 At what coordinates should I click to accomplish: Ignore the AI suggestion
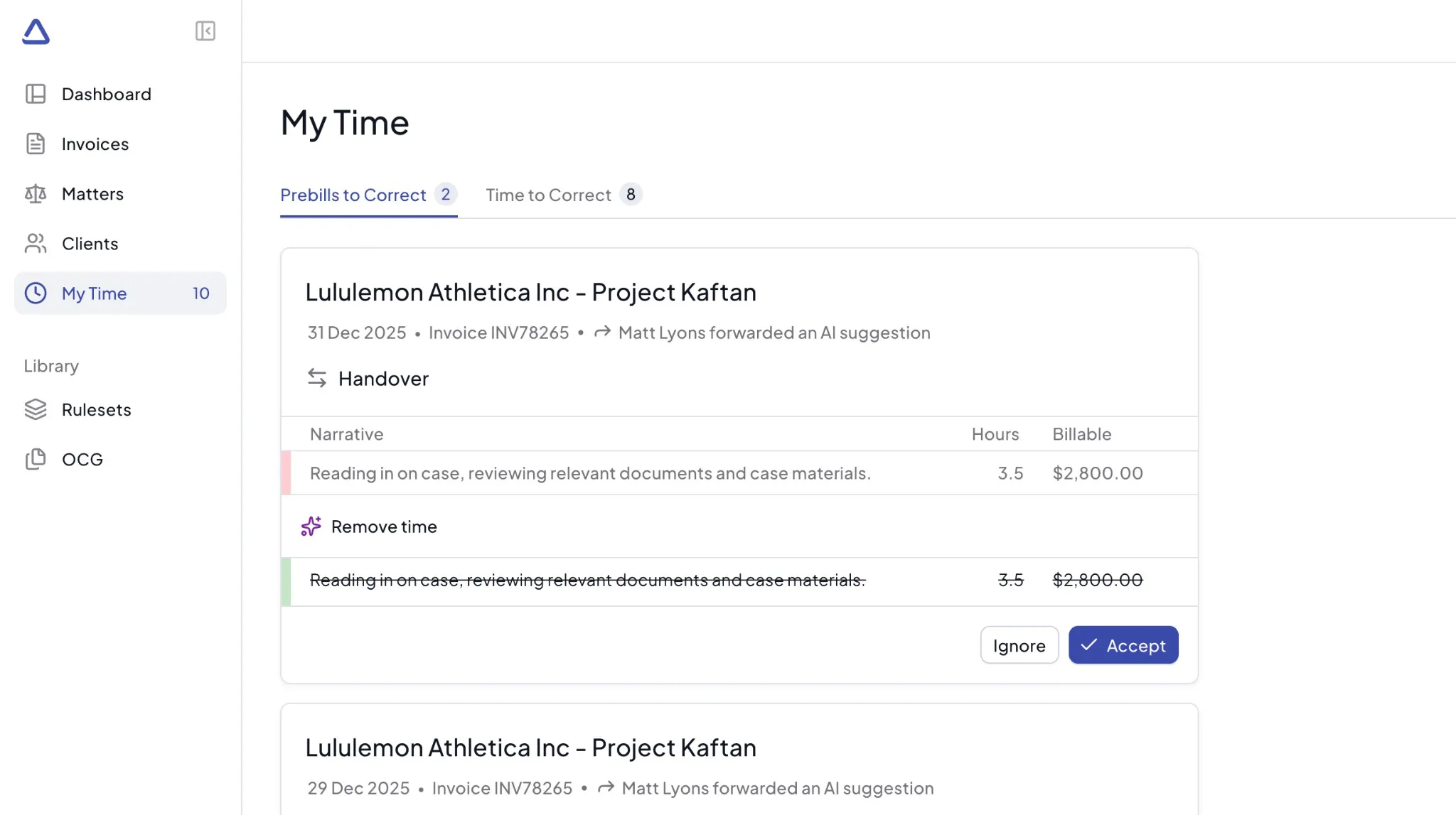[1019, 645]
